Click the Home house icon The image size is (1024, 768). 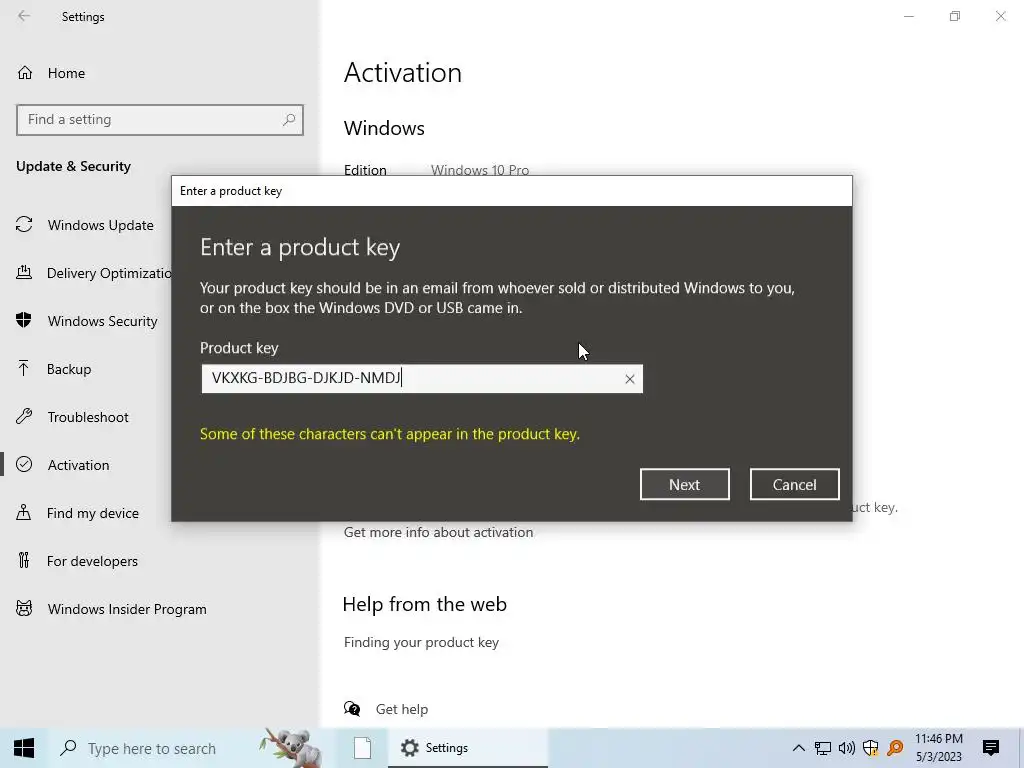[25, 73]
